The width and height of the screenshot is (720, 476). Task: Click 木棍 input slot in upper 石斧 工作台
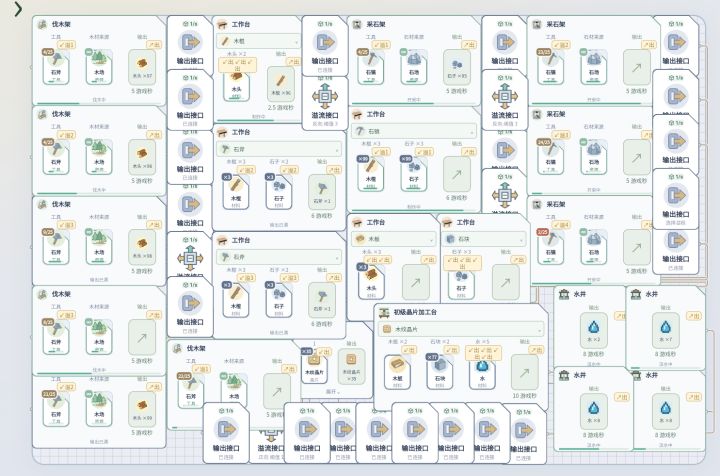pyautogui.click(x=236, y=192)
